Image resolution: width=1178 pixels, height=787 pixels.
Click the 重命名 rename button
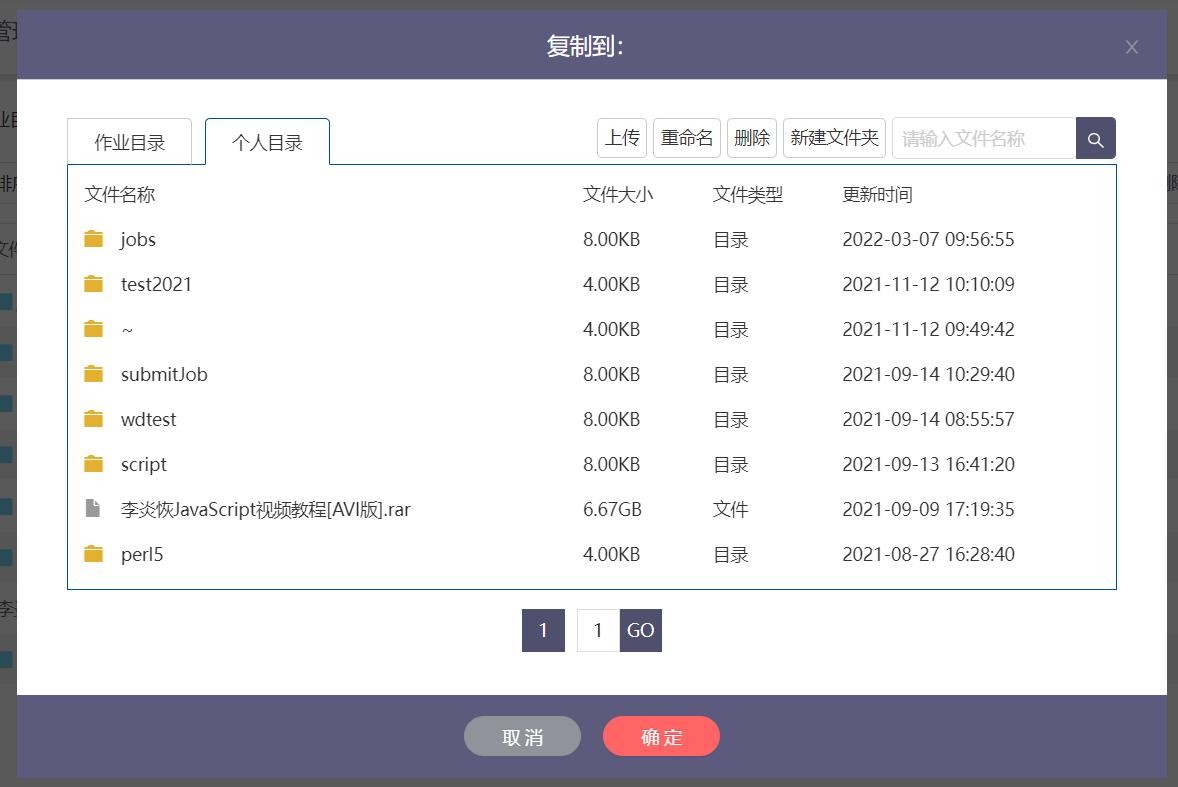click(687, 138)
